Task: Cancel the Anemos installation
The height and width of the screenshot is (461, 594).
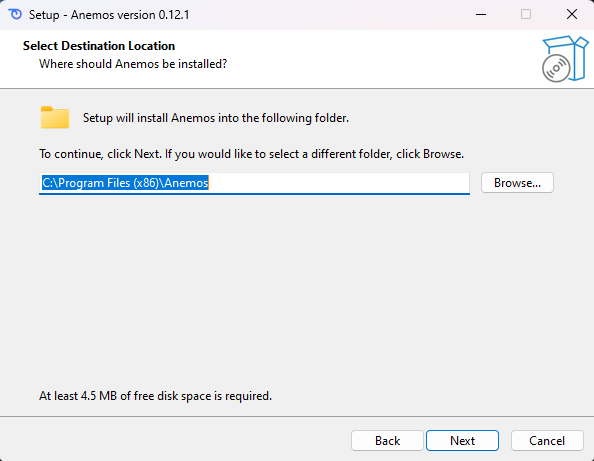Action: [x=547, y=441]
